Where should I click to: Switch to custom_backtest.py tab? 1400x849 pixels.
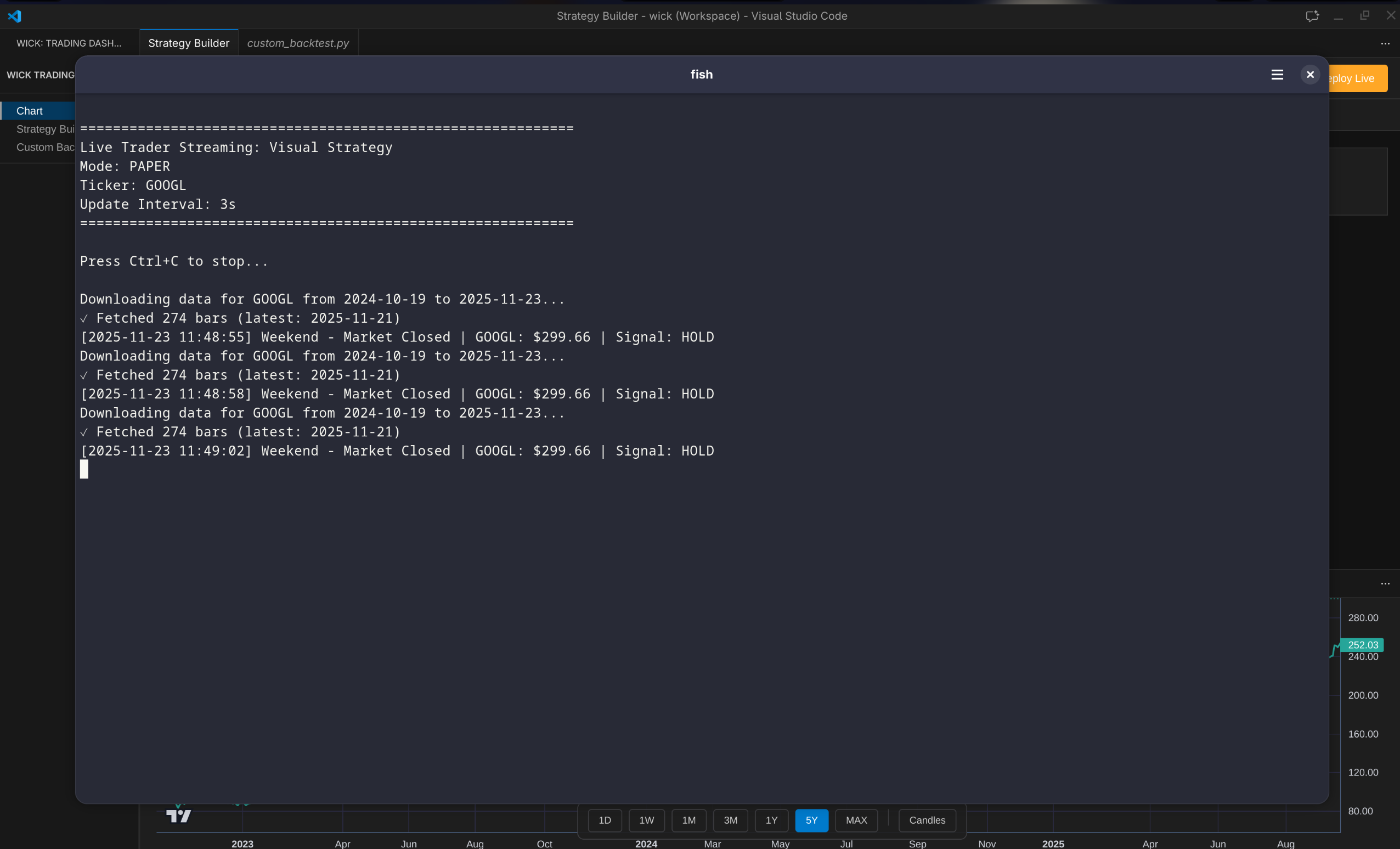[298, 43]
